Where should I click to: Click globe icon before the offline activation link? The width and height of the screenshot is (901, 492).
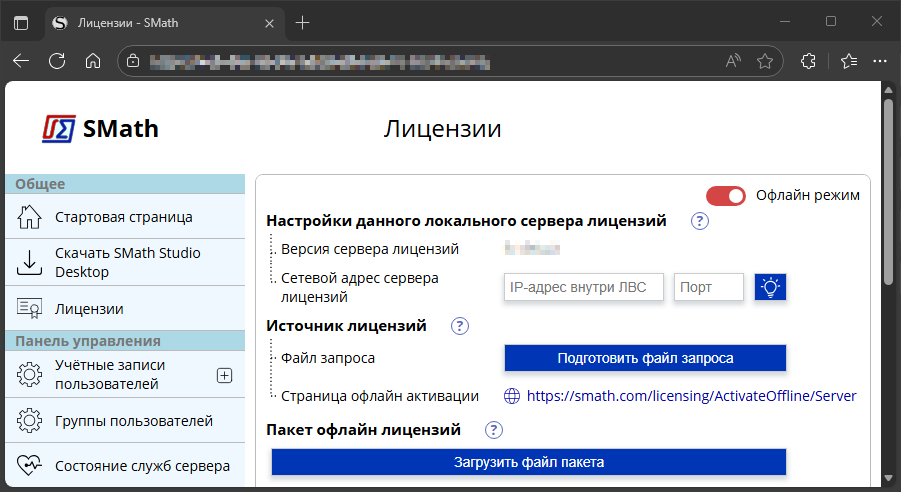pyautogui.click(x=512, y=396)
